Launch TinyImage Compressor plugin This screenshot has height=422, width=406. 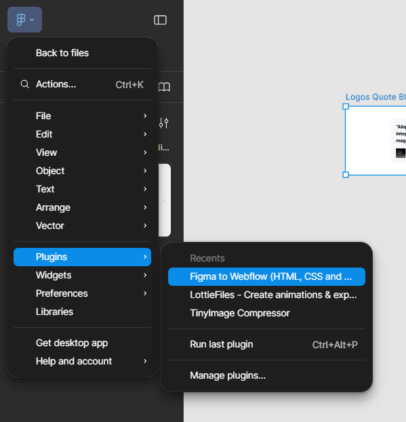(x=267, y=313)
